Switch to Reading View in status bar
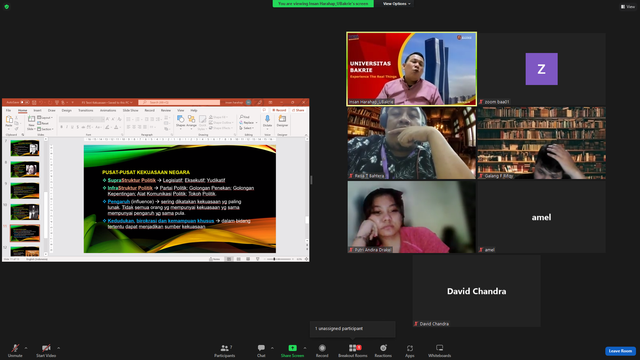This screenshot has width=640, height=360. [x=248, y=259]
